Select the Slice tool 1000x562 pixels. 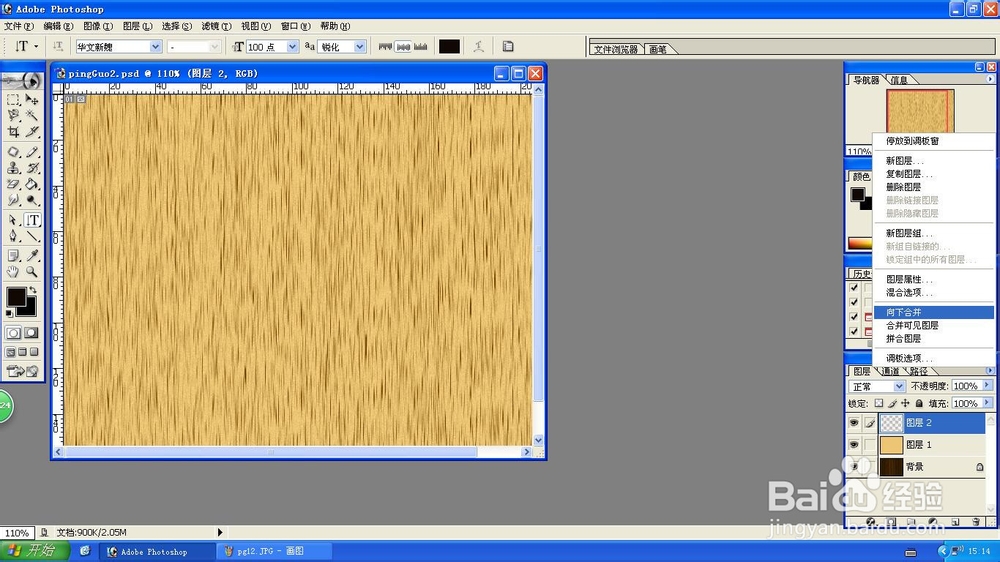pyautogui.click(x=32, y=131)
